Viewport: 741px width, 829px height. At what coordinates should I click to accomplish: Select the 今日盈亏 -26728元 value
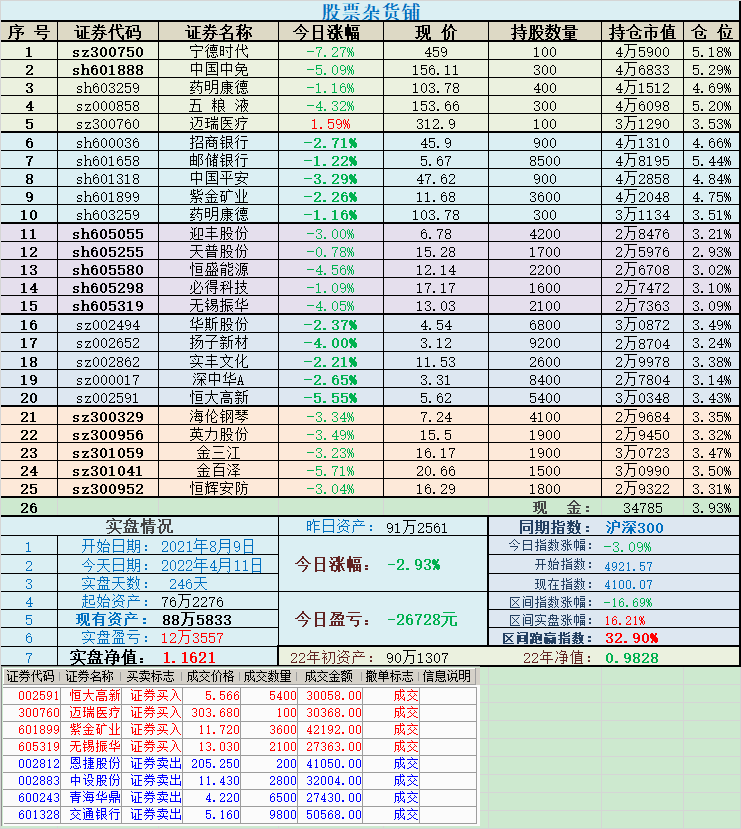[422, 620]
